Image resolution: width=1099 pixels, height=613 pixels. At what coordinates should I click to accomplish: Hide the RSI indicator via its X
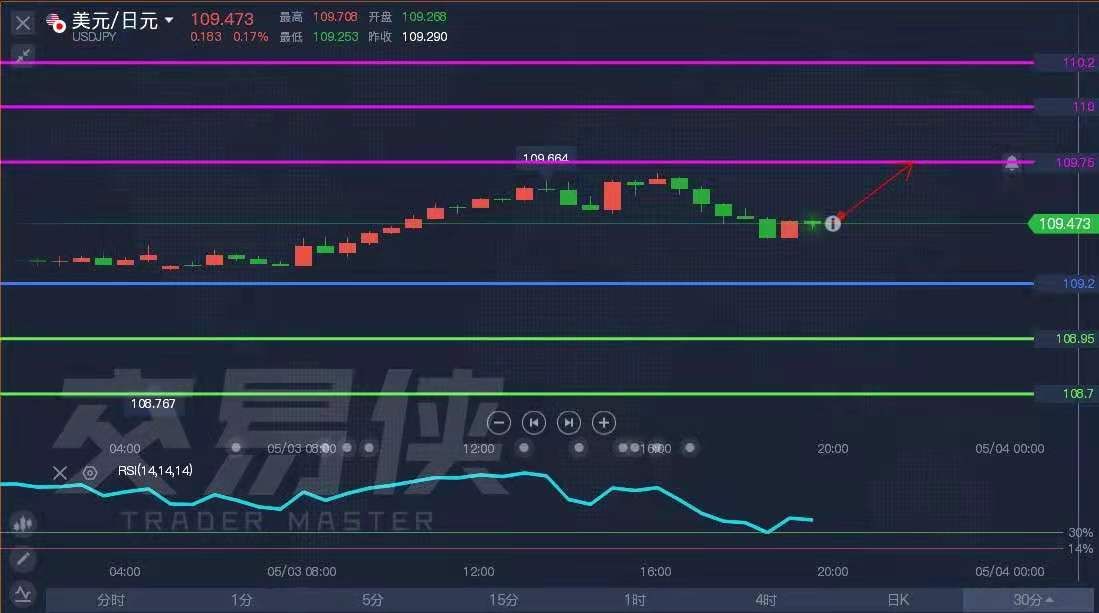pos(59,472)
